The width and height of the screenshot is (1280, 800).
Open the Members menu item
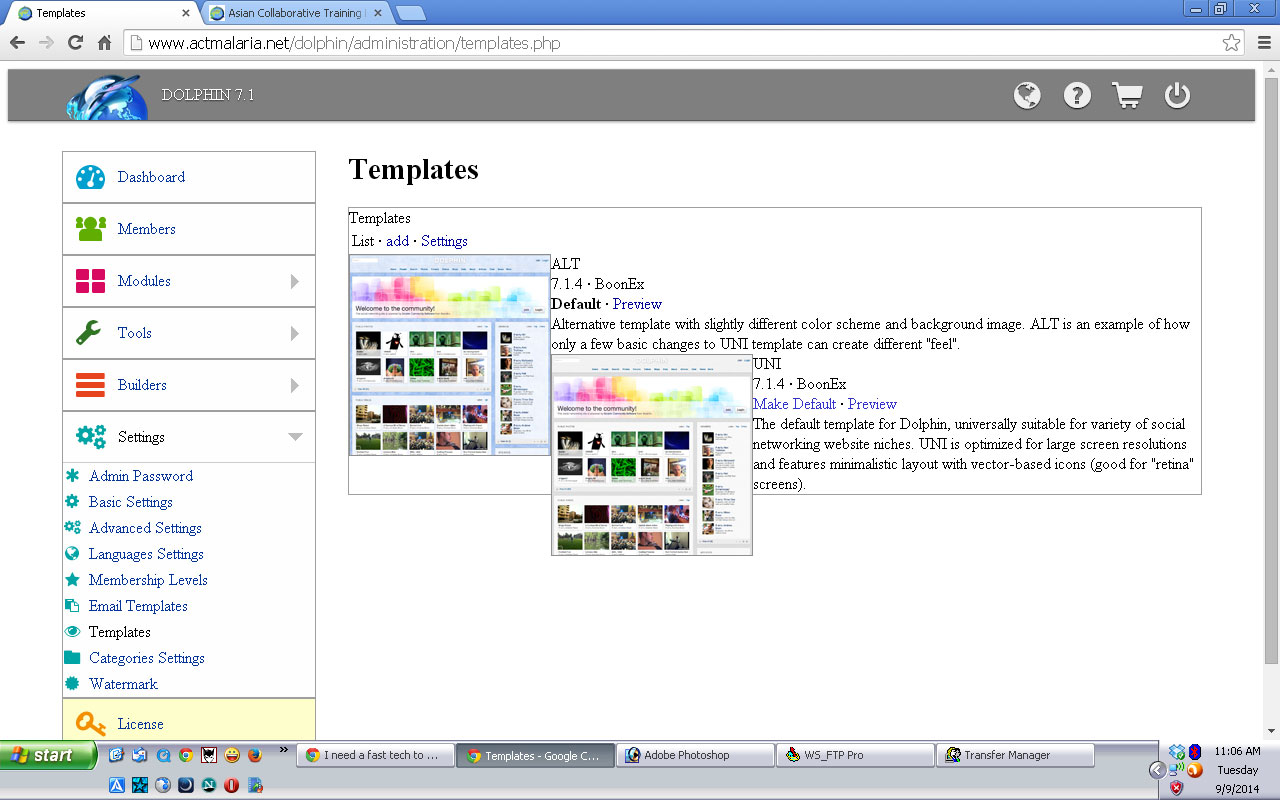point(189,229)
